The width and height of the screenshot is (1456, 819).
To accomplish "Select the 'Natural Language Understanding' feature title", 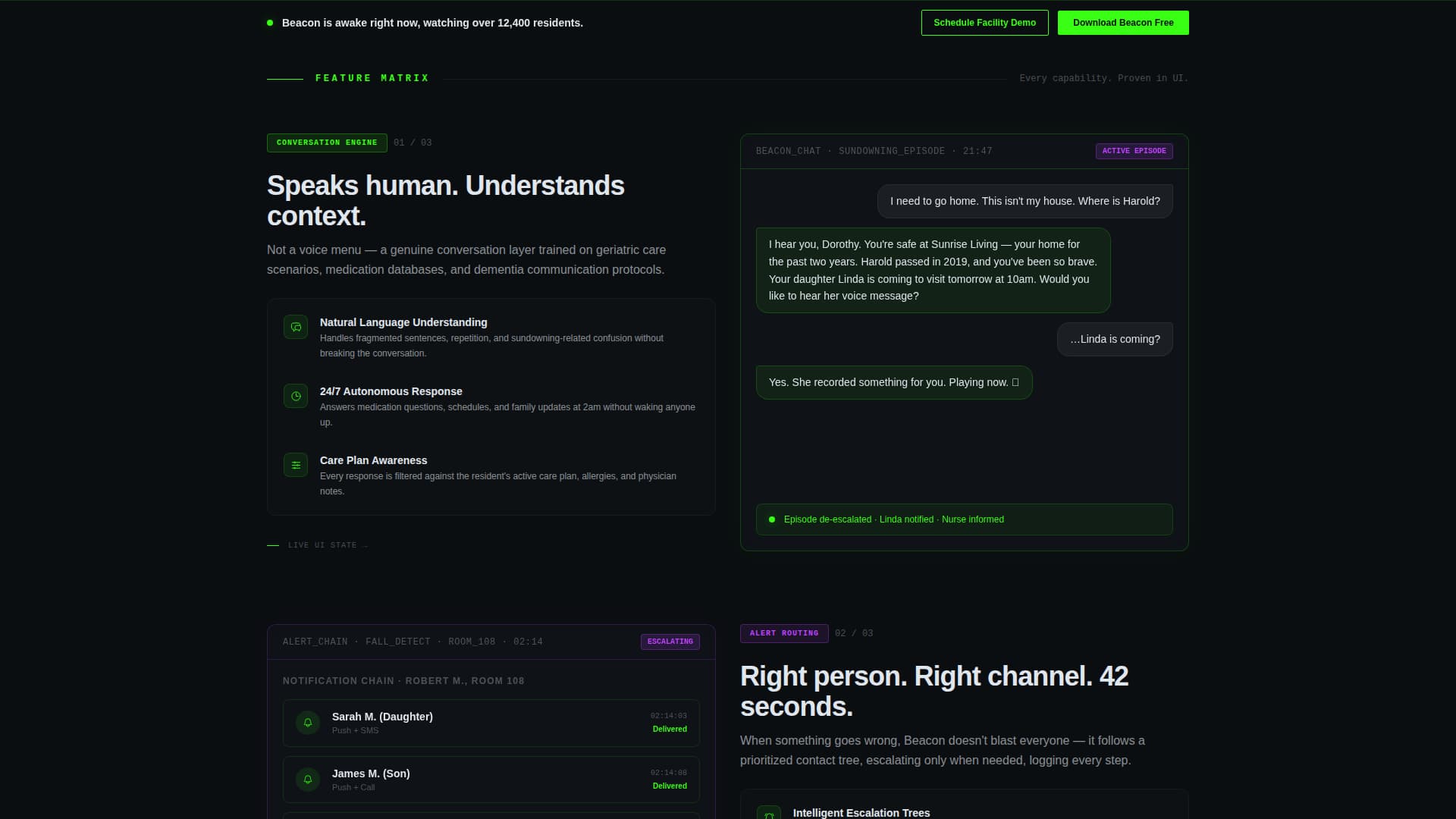I will click(403, 322).
